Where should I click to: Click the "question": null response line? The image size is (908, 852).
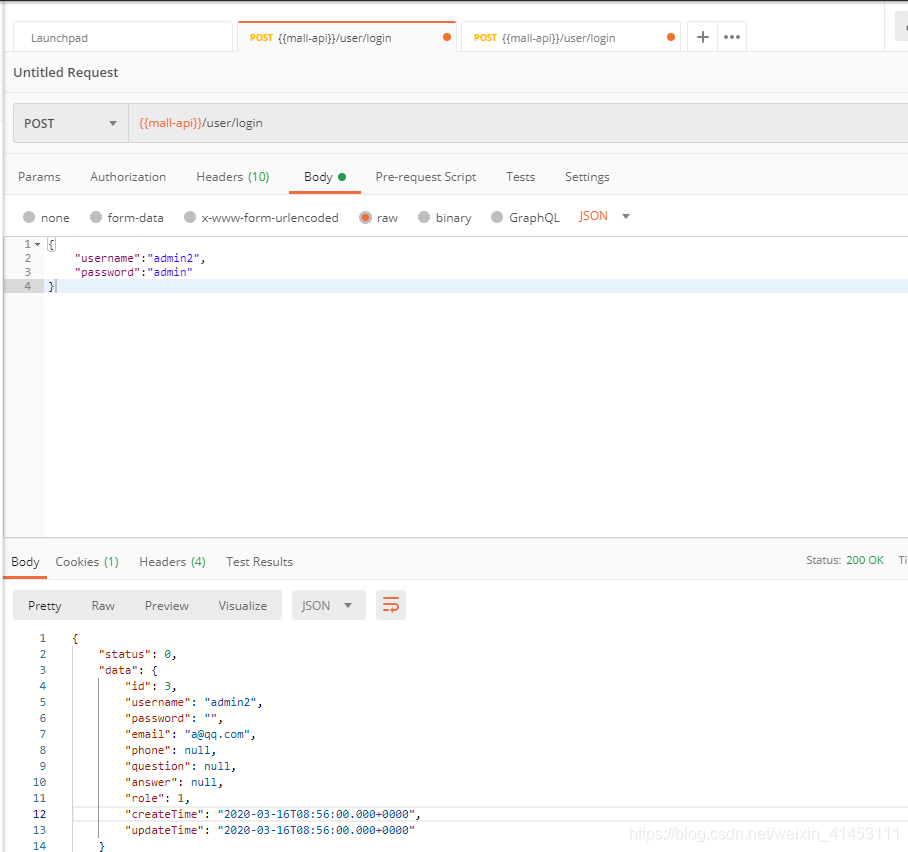tap(181, 766)
